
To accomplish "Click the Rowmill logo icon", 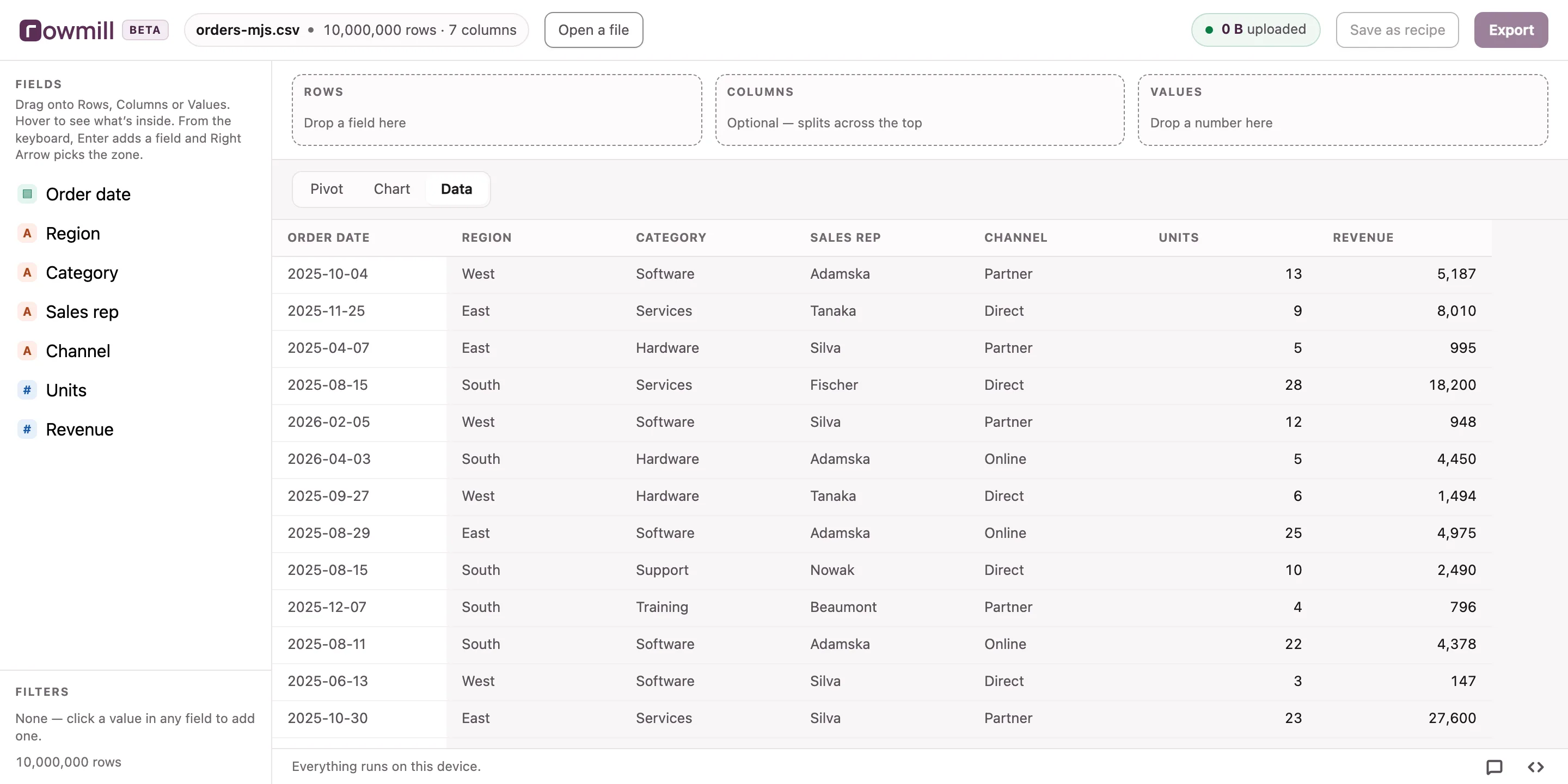I will point(30,30).
